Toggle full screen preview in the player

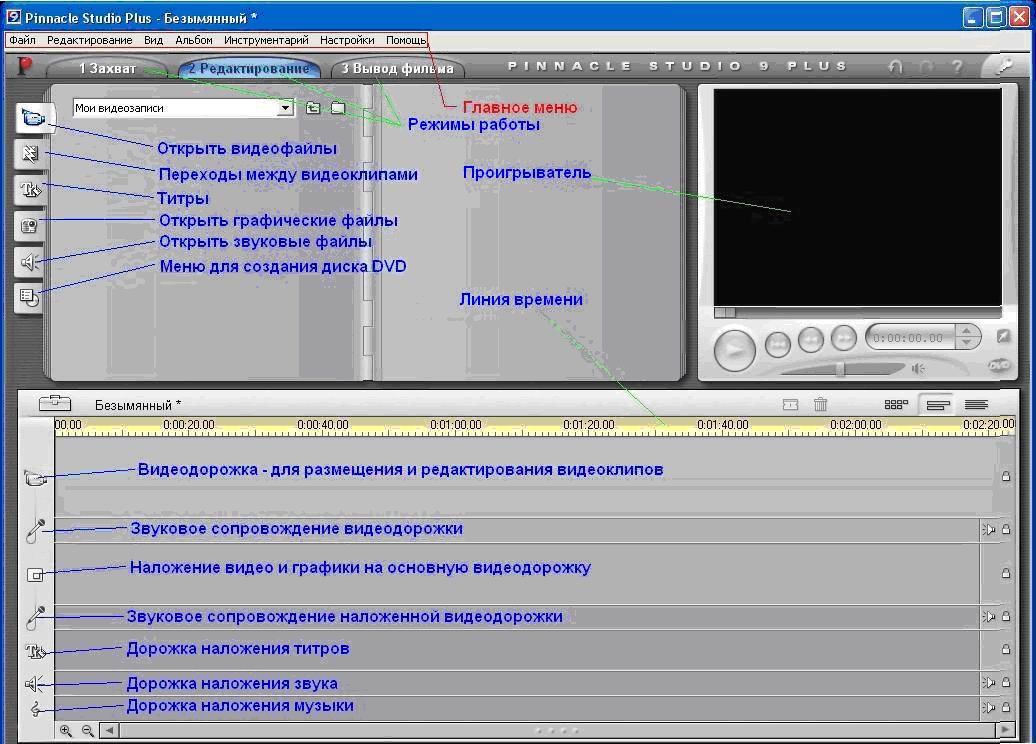1003,336
